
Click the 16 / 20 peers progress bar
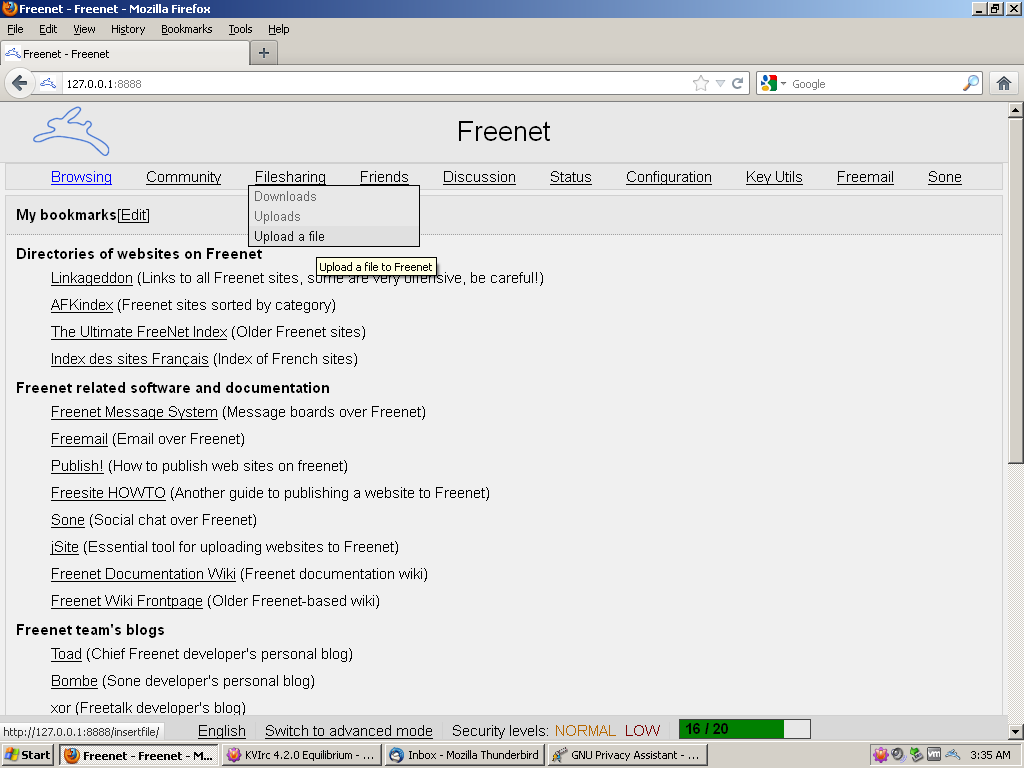745,729
